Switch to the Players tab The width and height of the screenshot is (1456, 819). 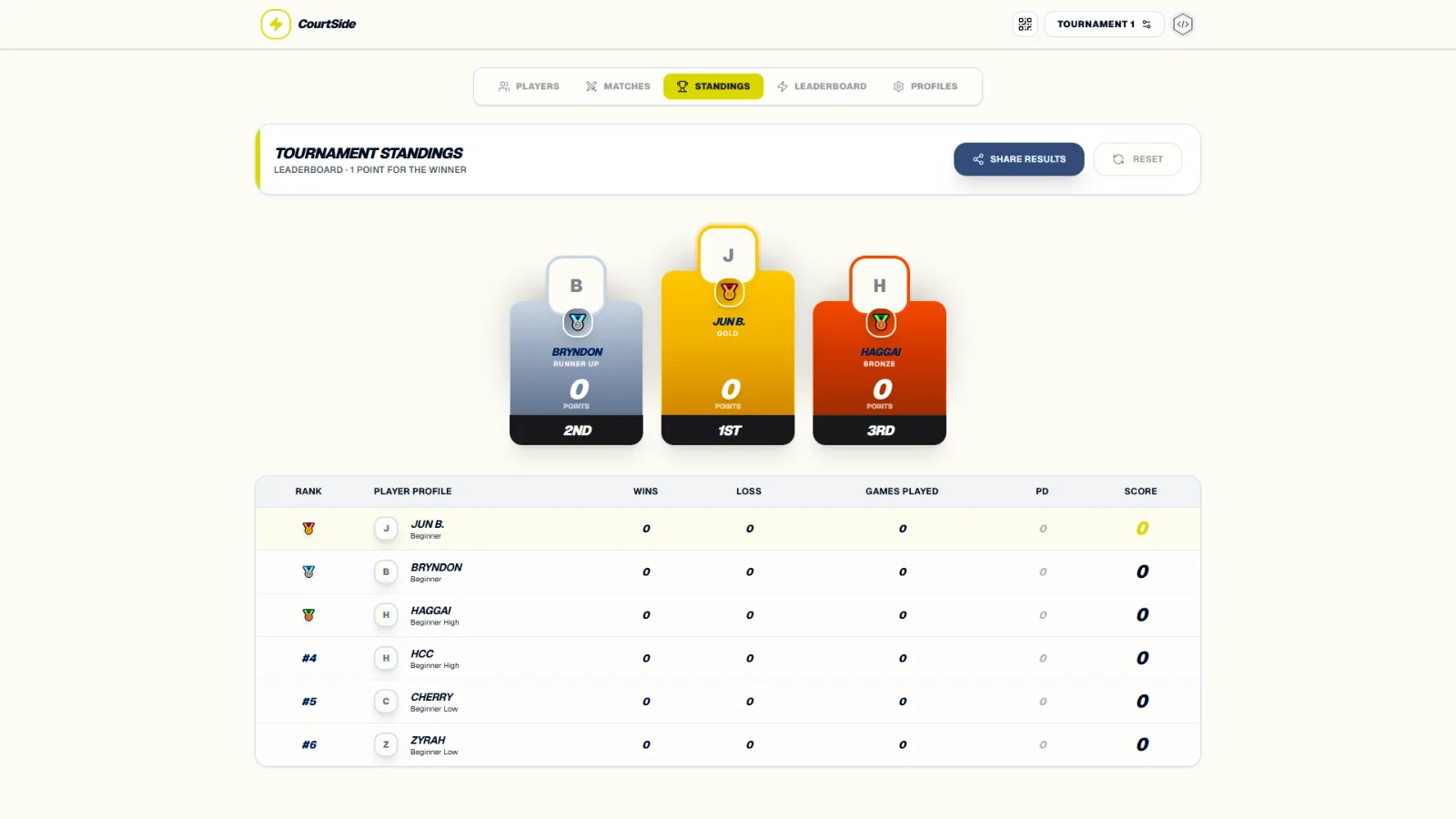point(529,86)
